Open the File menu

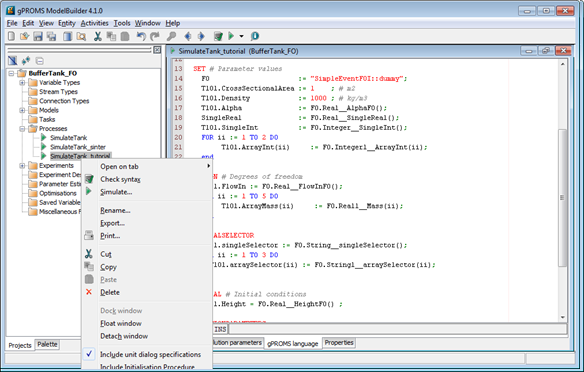tap(12, 23)
